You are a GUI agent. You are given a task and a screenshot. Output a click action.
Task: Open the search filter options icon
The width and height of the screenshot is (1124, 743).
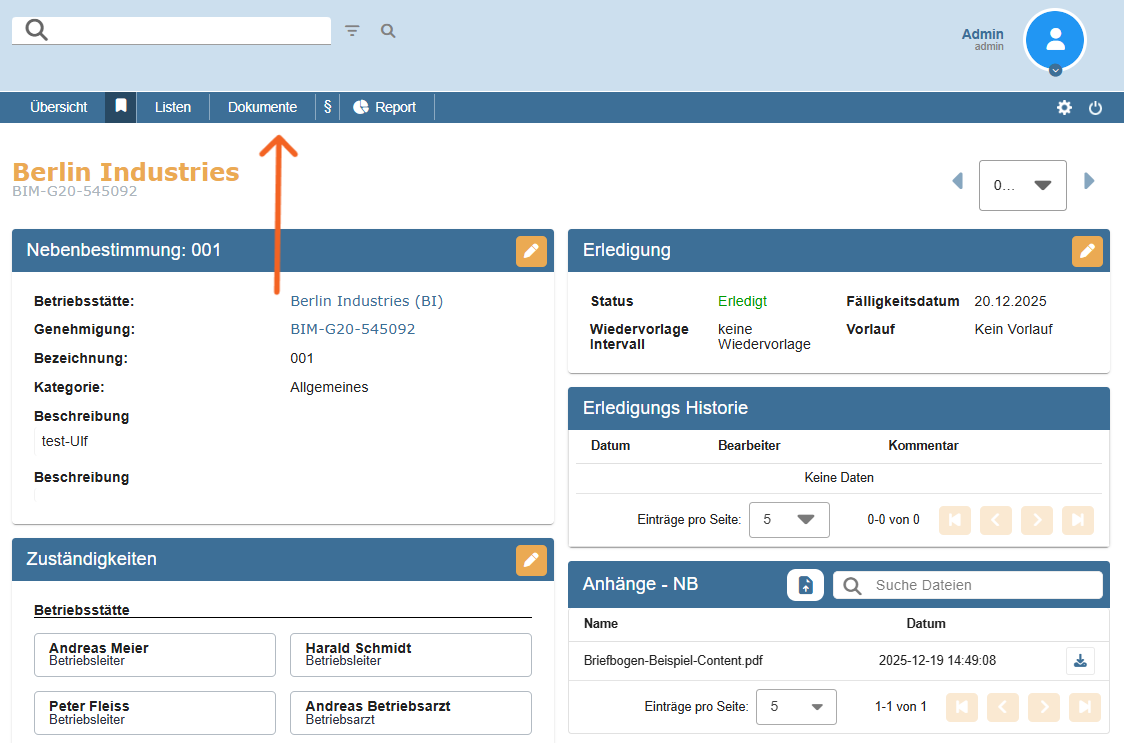(x=352, y=31)
